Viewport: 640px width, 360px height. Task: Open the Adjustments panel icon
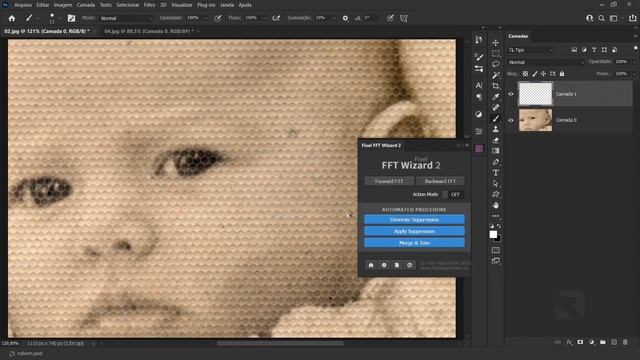479,114
